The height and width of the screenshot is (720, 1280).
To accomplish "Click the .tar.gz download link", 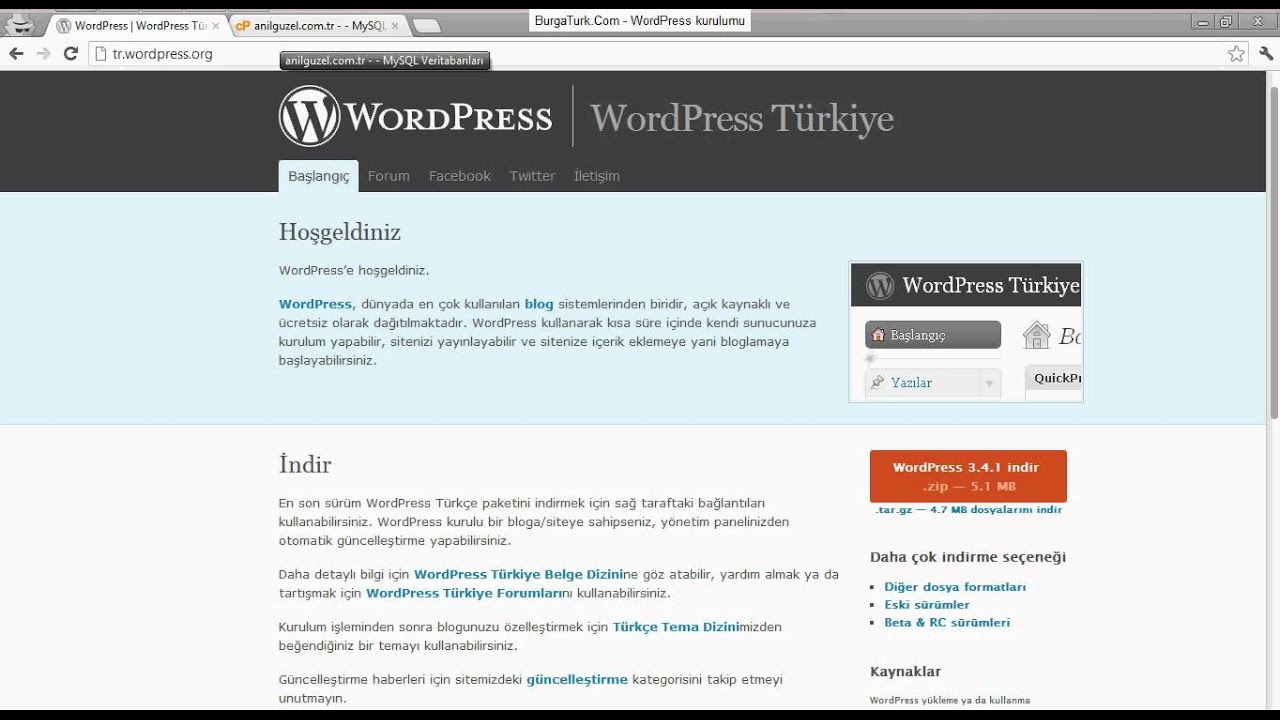I will [968, 510].
